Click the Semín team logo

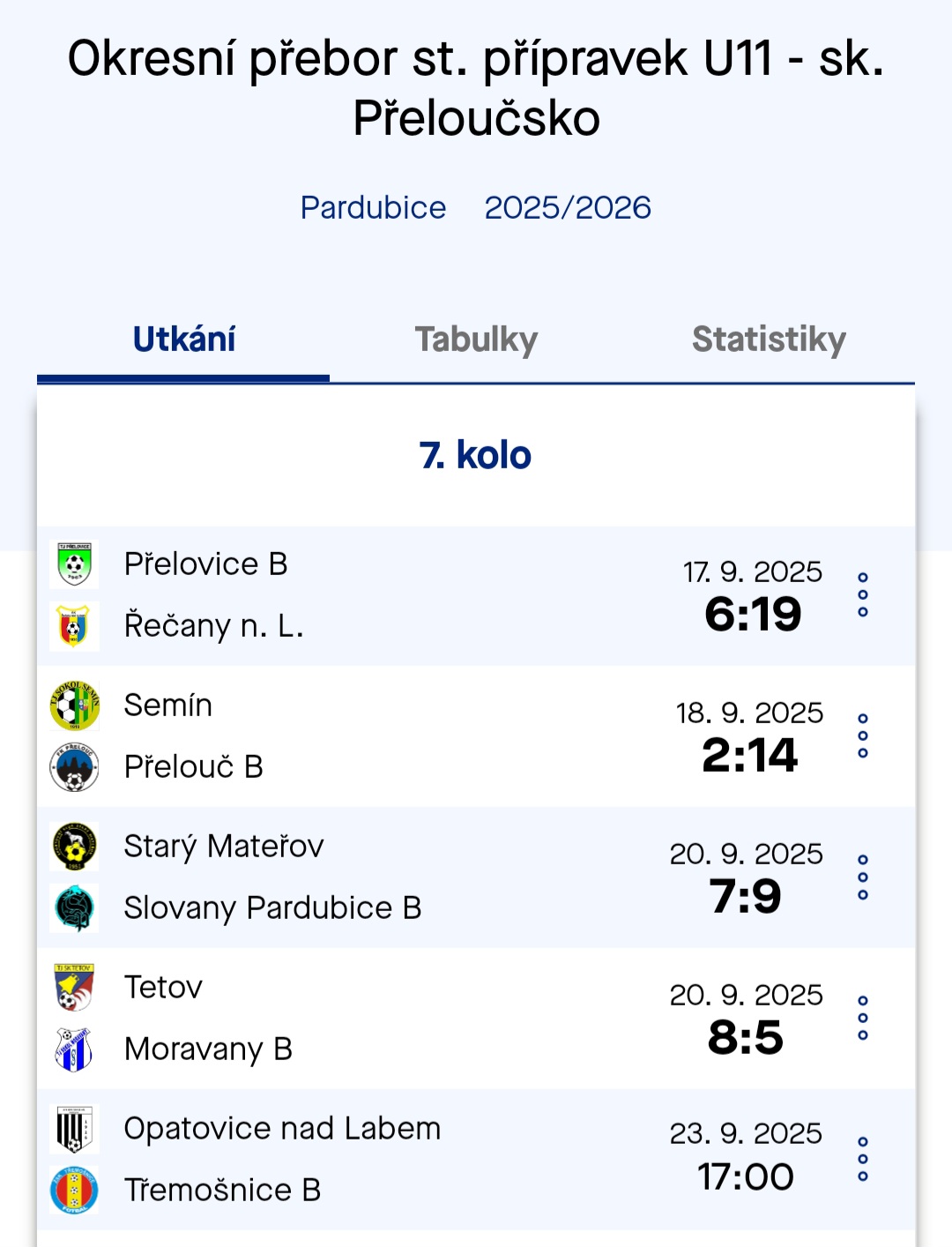tap(74, 706)
